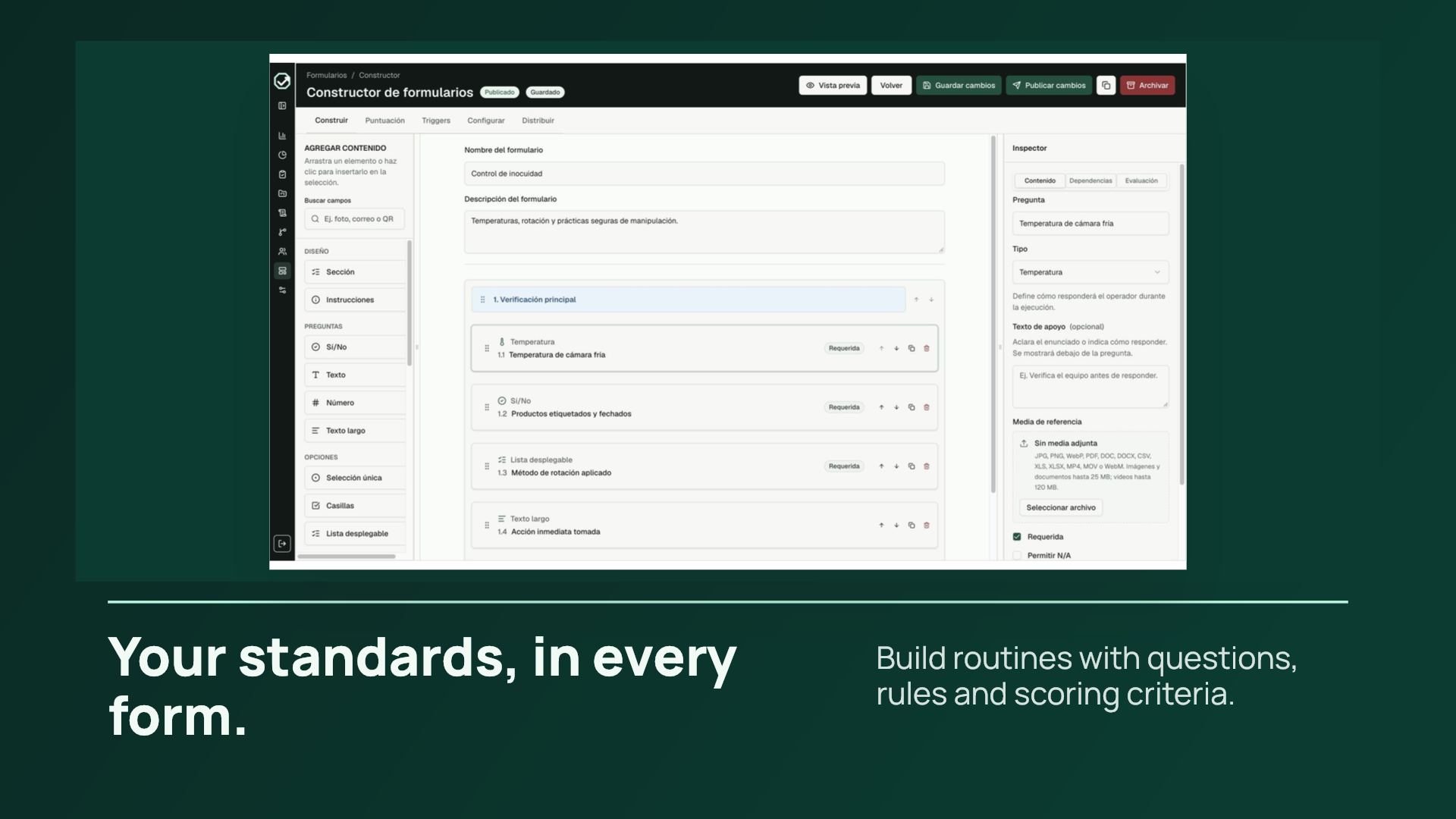
Task: Click the copy form icon beside Archivar
Action: (x=1106, y=86)
